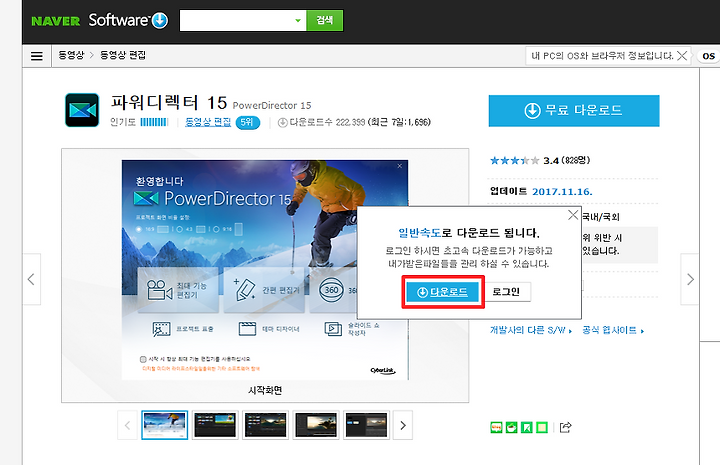
Task: Select the fourth screenshot thumbnail
Action: click(x=316, y=425)
